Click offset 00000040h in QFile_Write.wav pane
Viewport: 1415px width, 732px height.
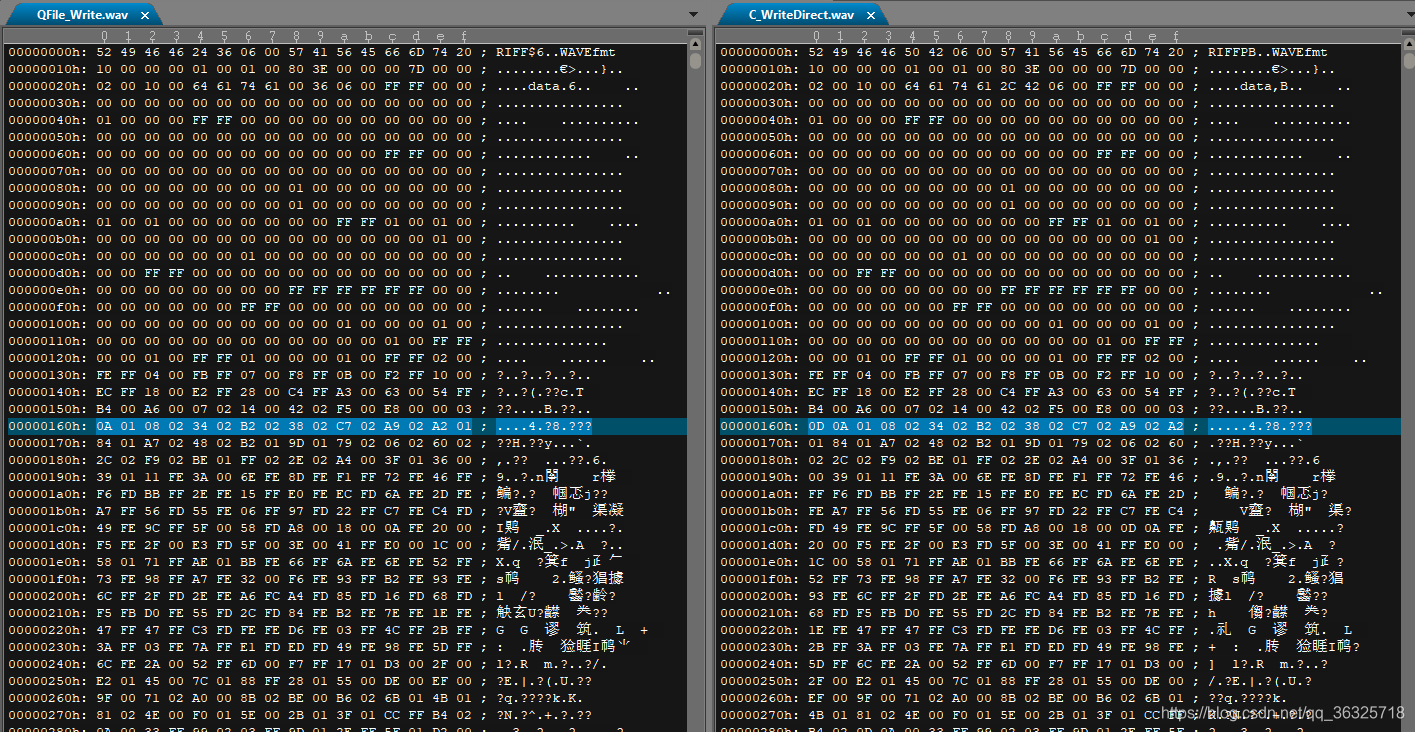(x=47, y=120)
